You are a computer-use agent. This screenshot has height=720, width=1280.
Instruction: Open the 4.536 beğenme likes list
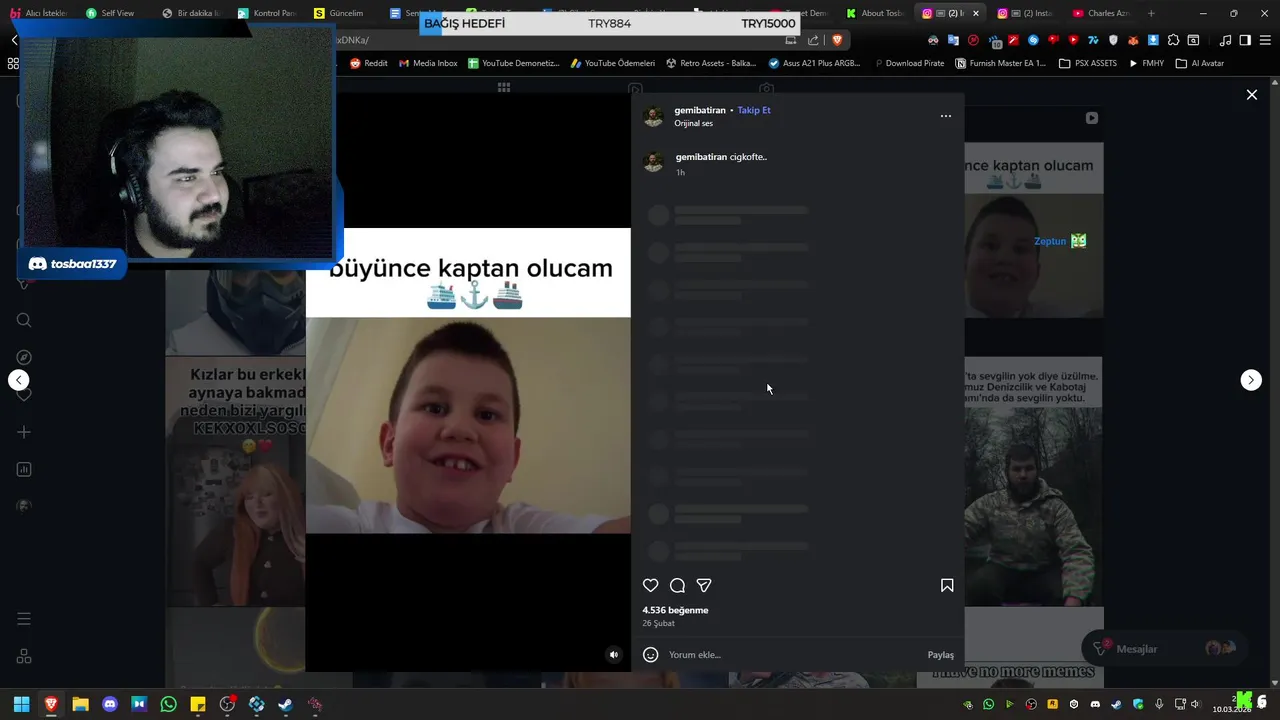tap(675, 610)
